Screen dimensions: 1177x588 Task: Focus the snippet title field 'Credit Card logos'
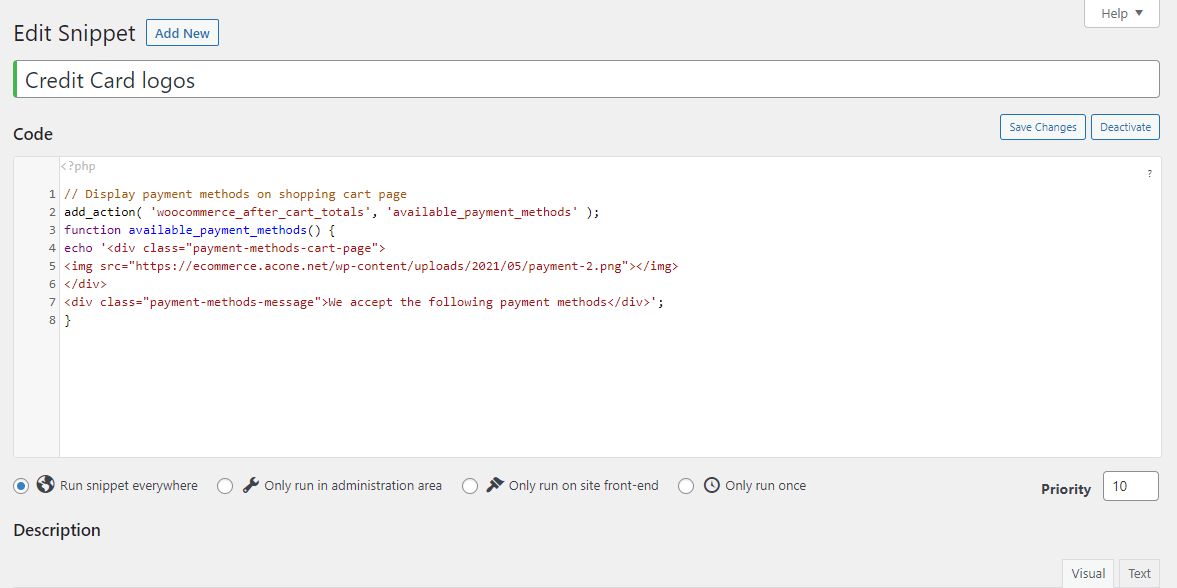coord(586,80)
